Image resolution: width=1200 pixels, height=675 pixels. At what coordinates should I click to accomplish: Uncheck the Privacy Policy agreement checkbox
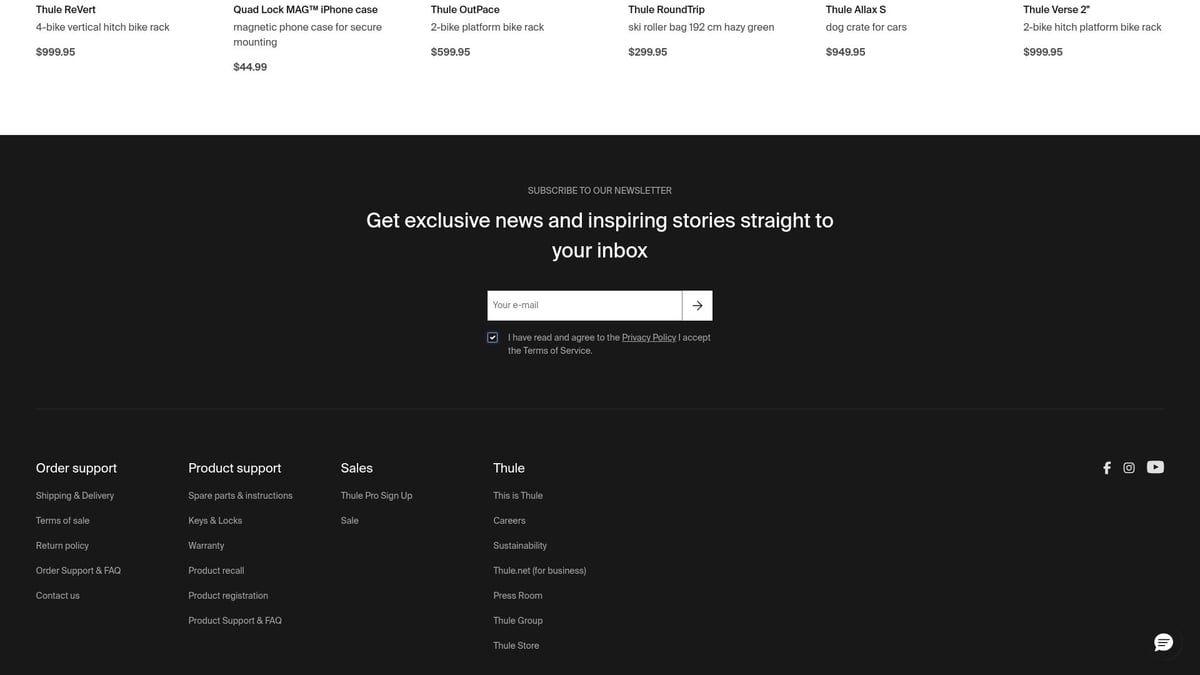[493, 338]
